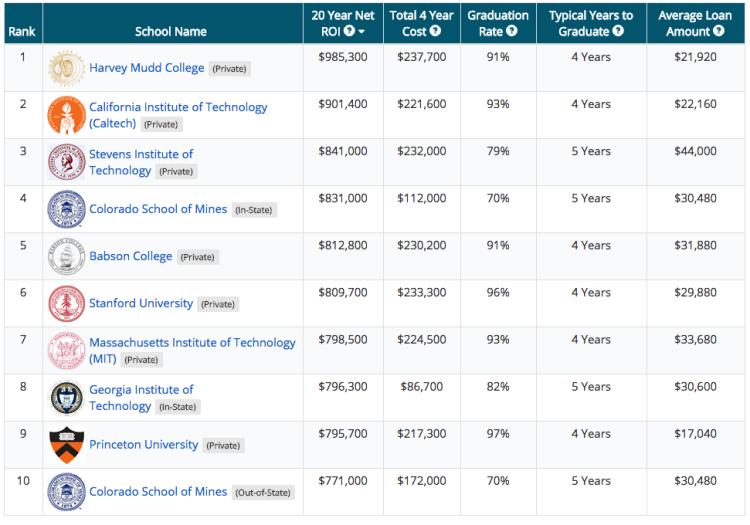This screenshot has width=750, height=525.
Task: Click help icon for Average Loan Amount
Action: (x=718, y=31)
